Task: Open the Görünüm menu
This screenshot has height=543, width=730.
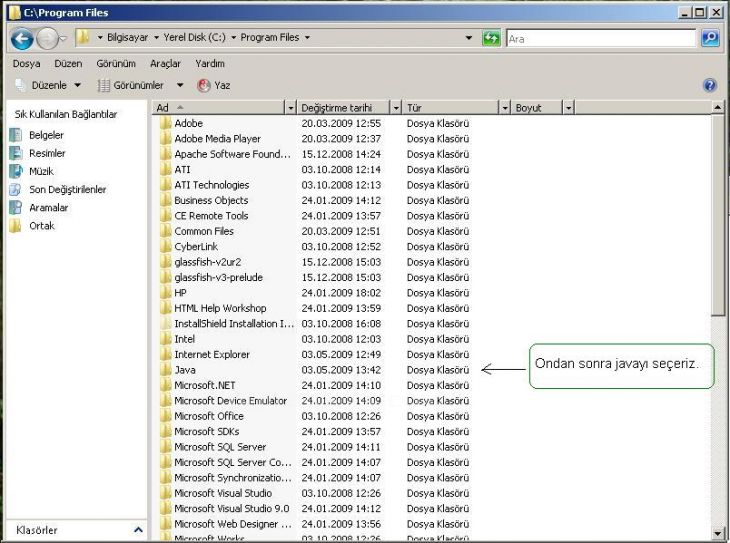Action: click(x=116, y=63)
